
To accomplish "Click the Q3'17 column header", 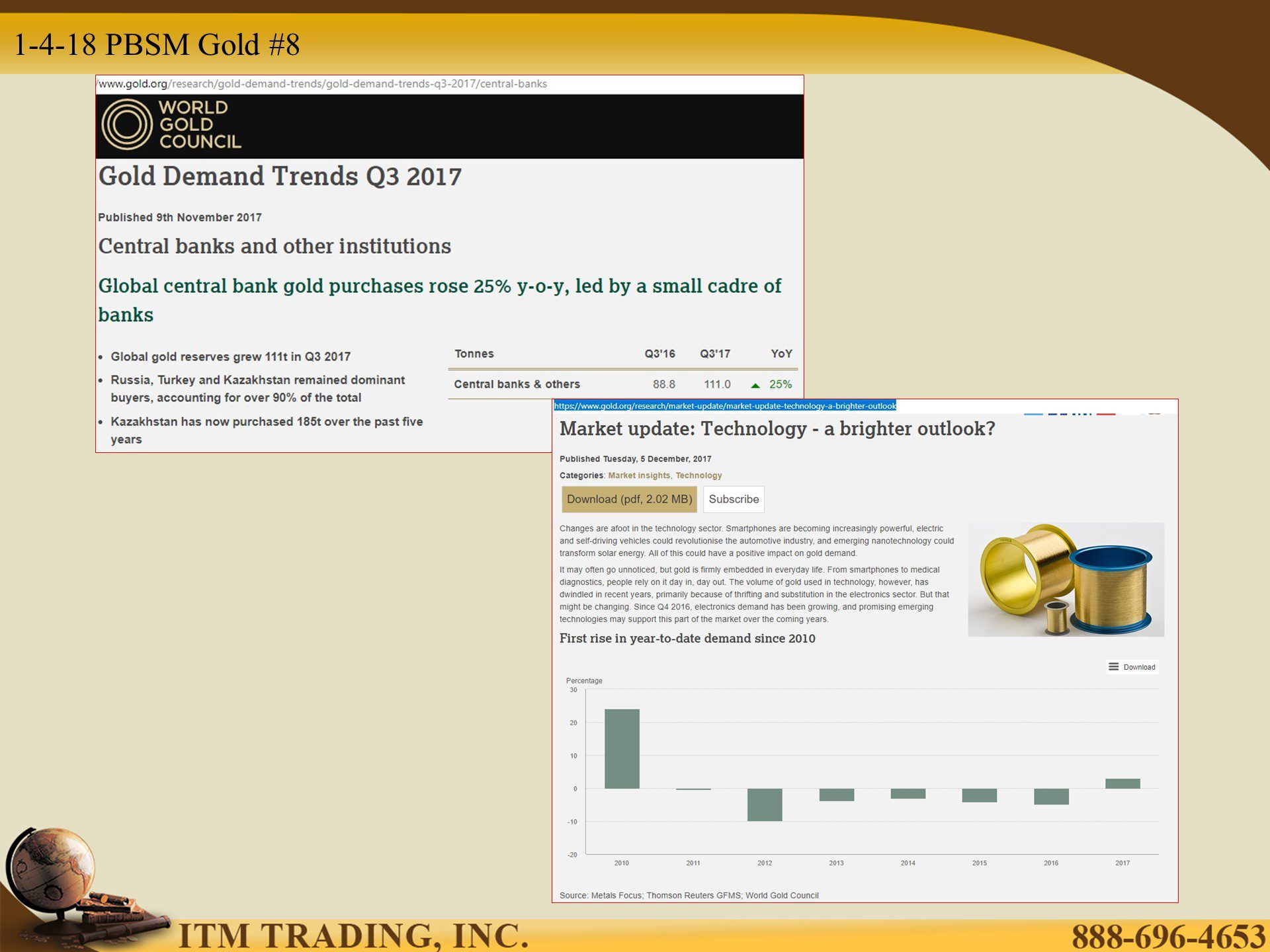I will (715, 354).
